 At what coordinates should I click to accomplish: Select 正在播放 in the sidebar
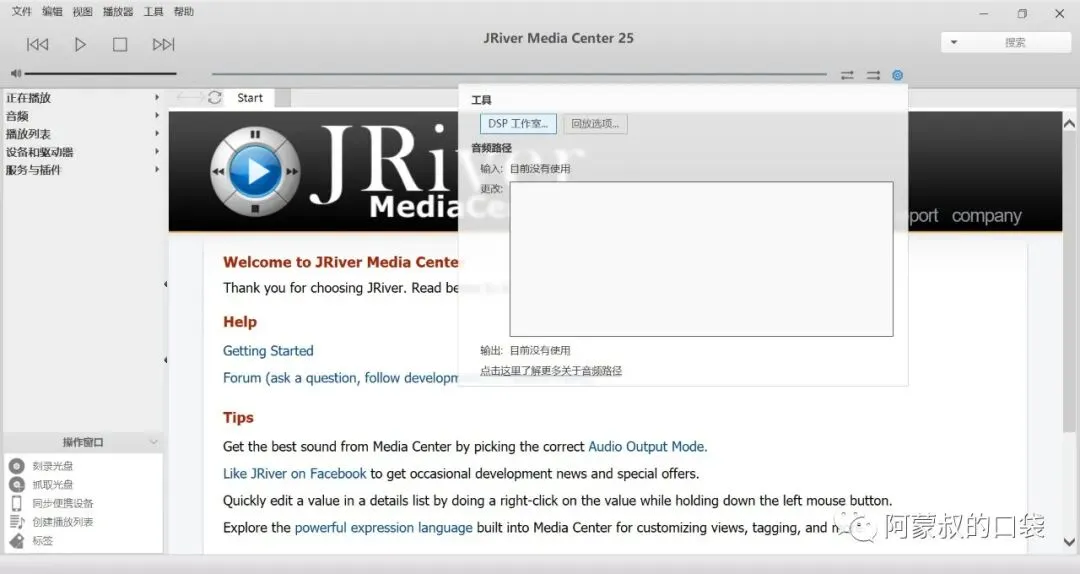pos(28,98)
